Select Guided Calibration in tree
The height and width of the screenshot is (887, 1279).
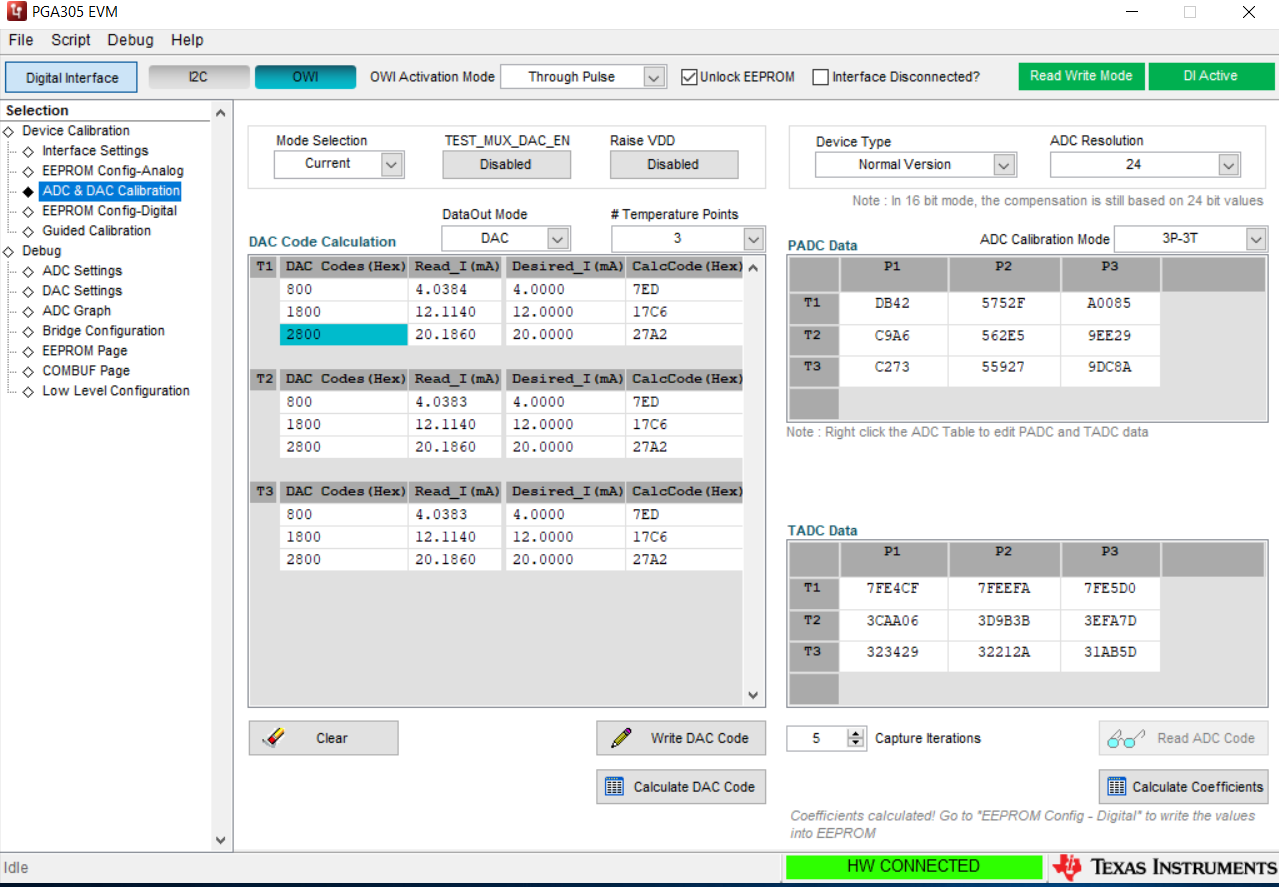[x=97, y=231]
